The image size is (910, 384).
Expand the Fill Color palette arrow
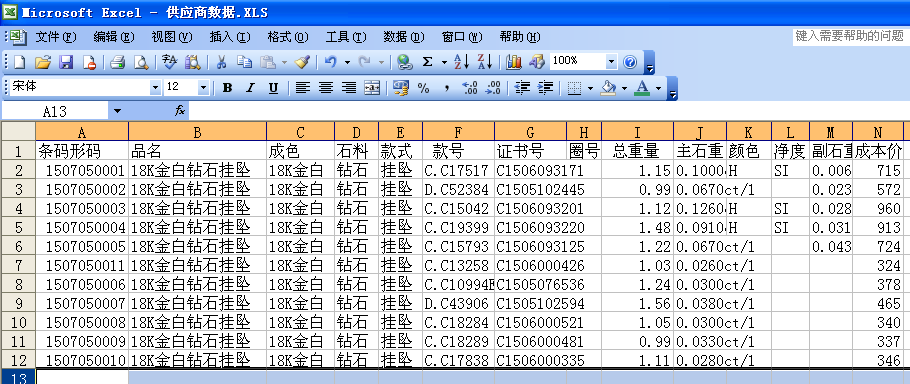624,88
